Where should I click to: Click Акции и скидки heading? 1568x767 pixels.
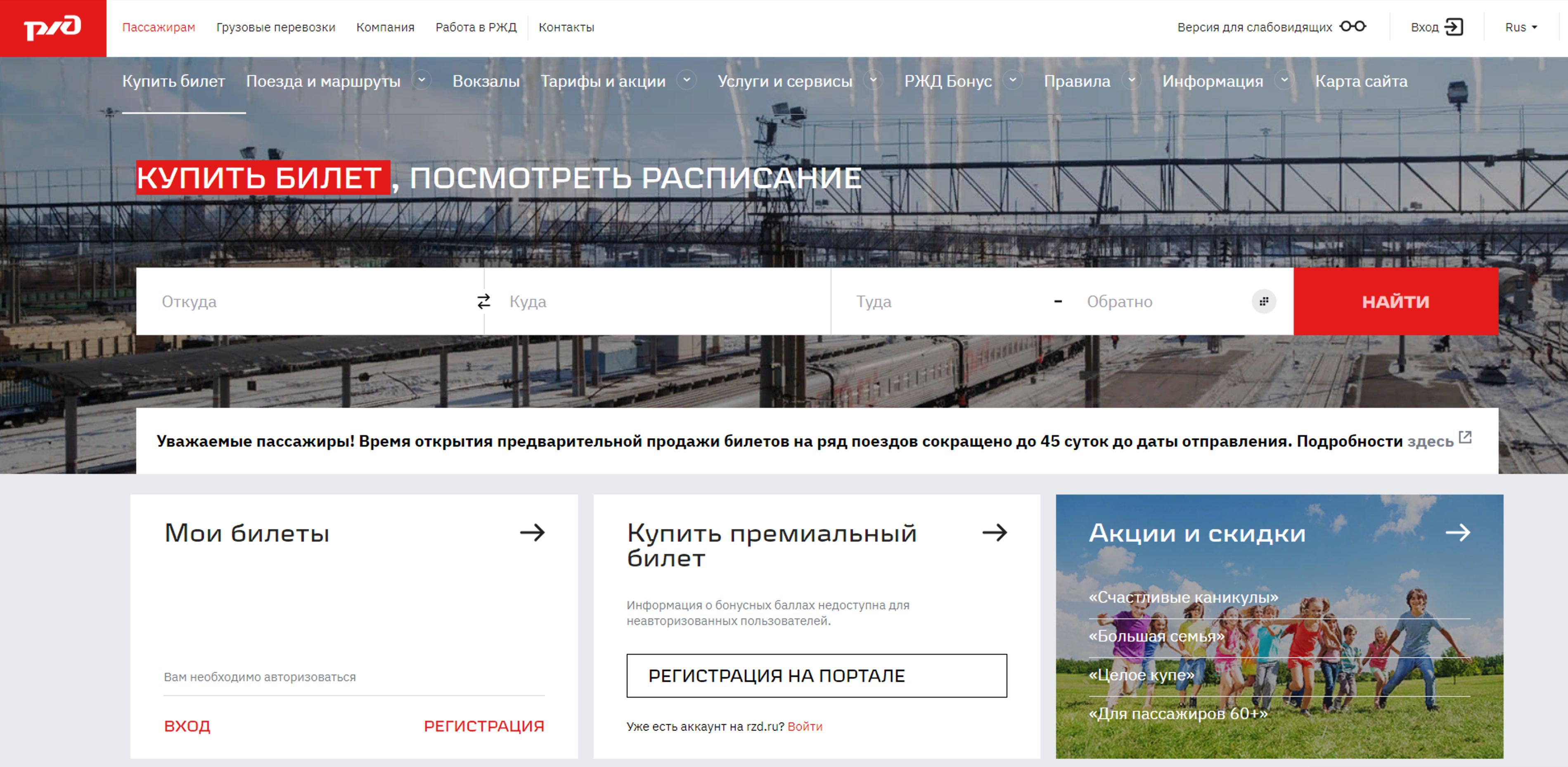pyautogui.click(x=1197, y=533)
